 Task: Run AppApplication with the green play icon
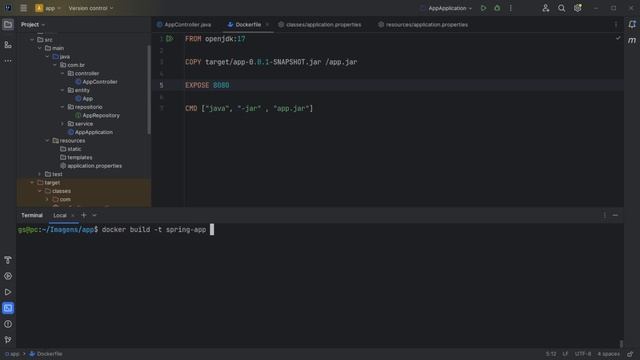click(483, 8)
